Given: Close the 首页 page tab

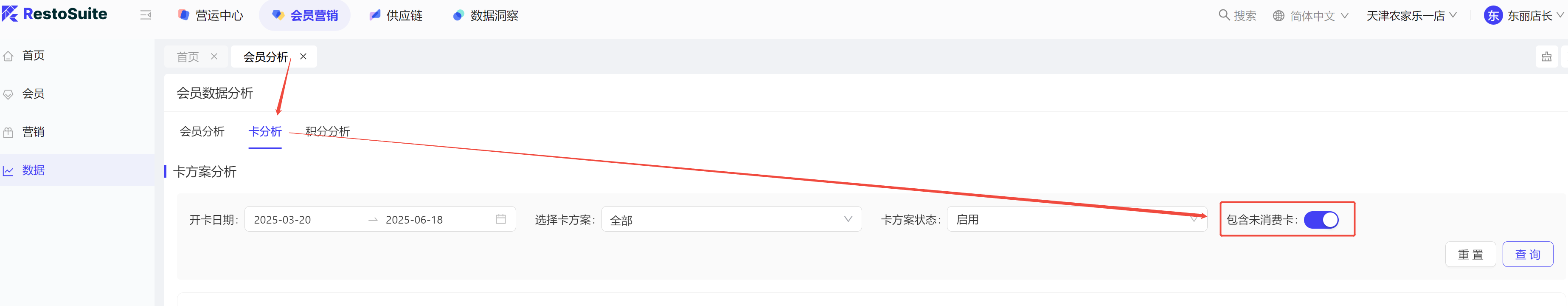Looking at the screenshot, I should tap(214, 57).
